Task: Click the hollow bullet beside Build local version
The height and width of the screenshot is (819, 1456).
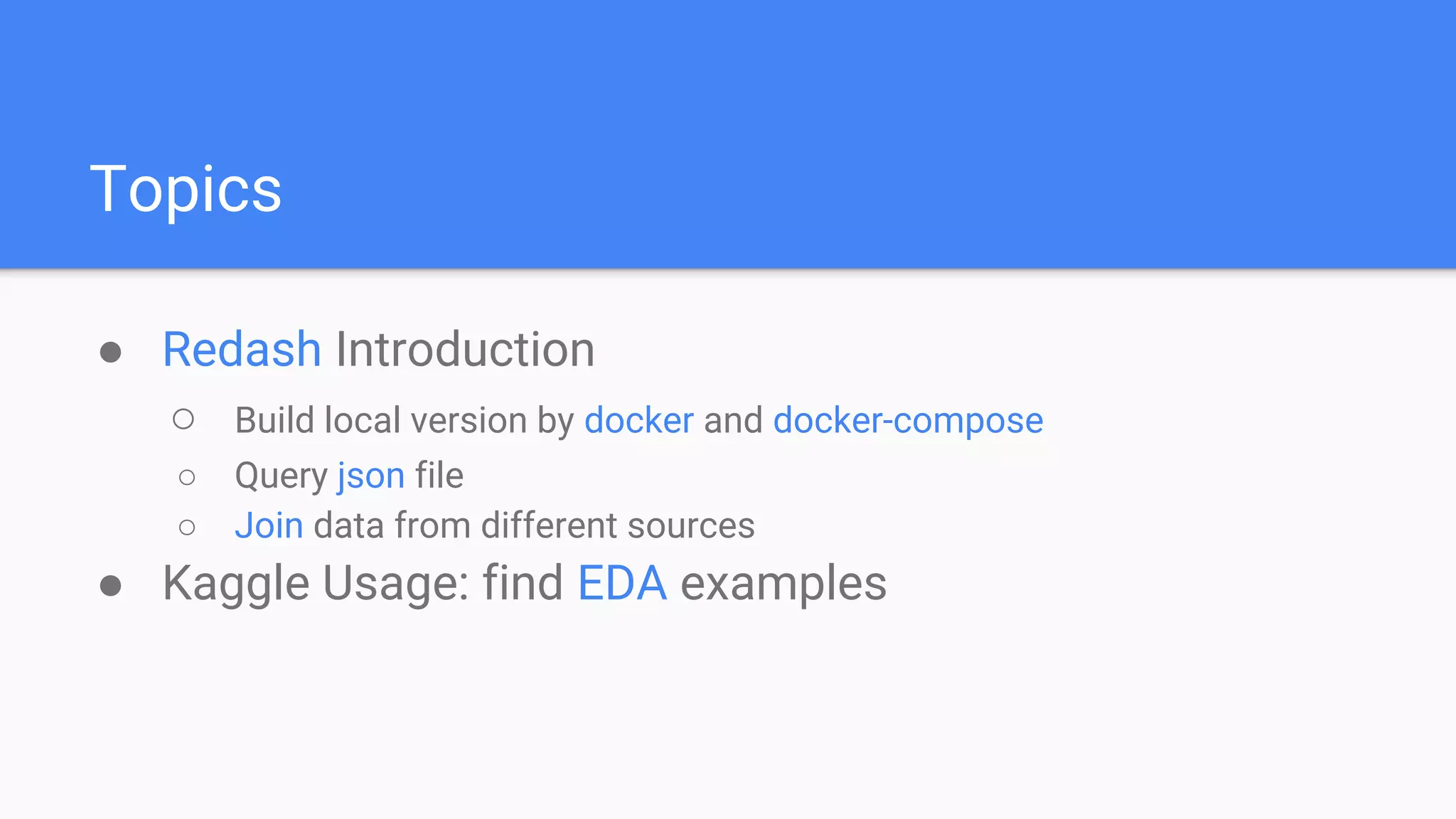Action: point(183,419)
